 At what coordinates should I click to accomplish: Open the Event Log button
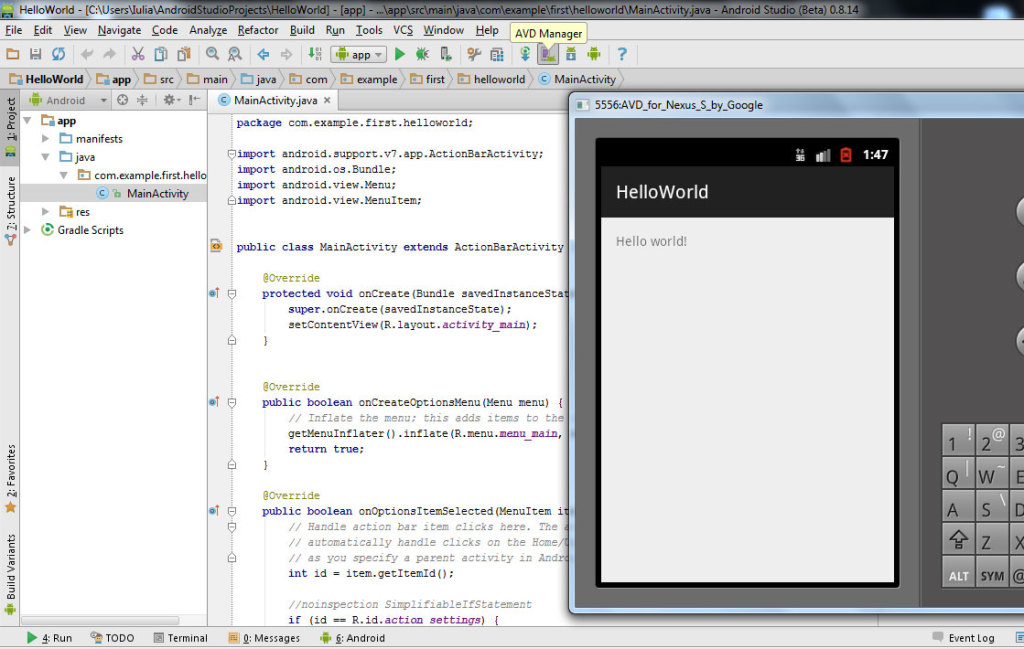963,638
